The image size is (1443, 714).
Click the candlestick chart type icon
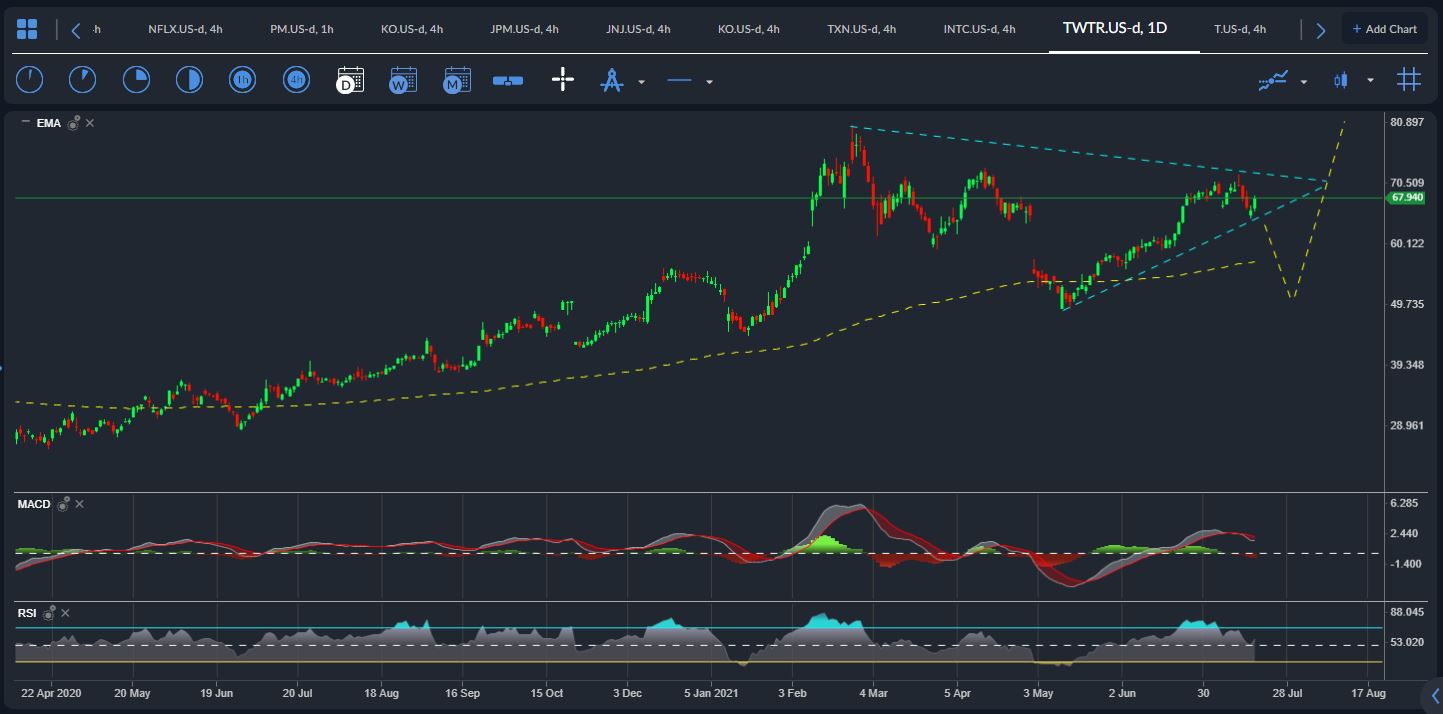click(x=1341, y=80)
